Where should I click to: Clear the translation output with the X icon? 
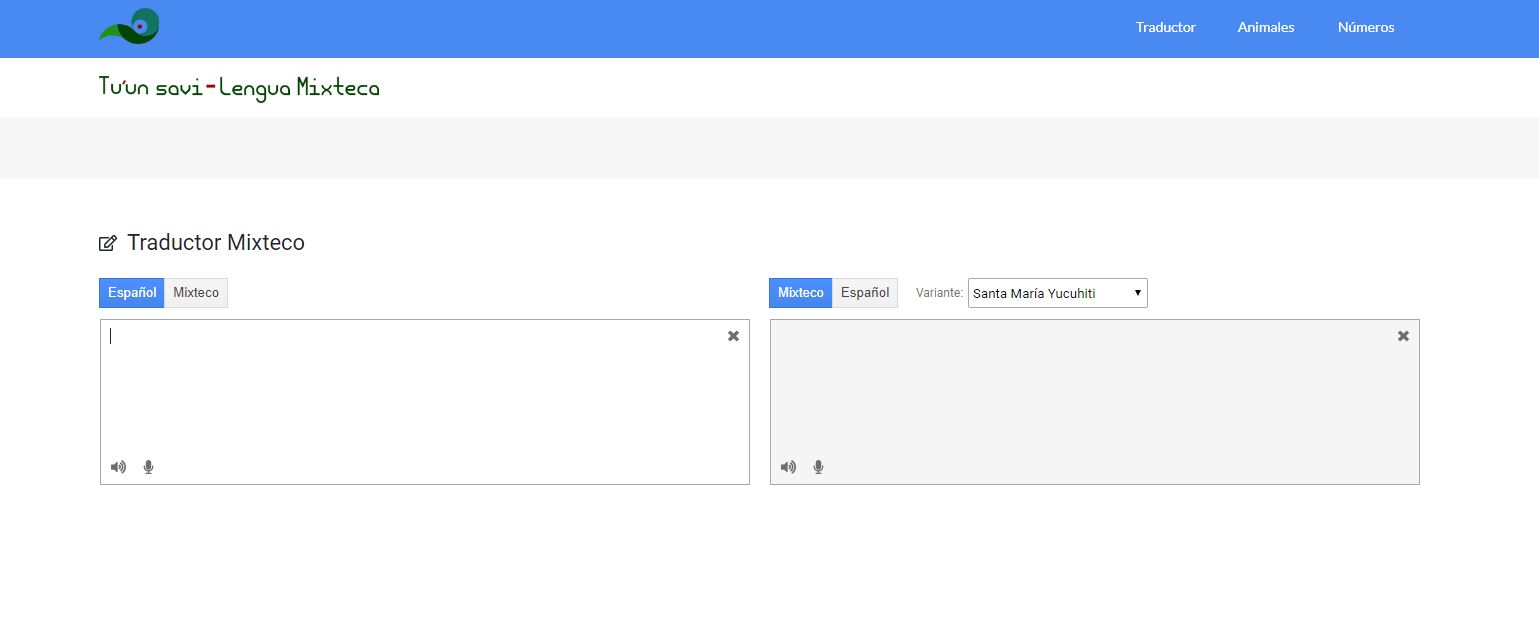[1403, 336]
